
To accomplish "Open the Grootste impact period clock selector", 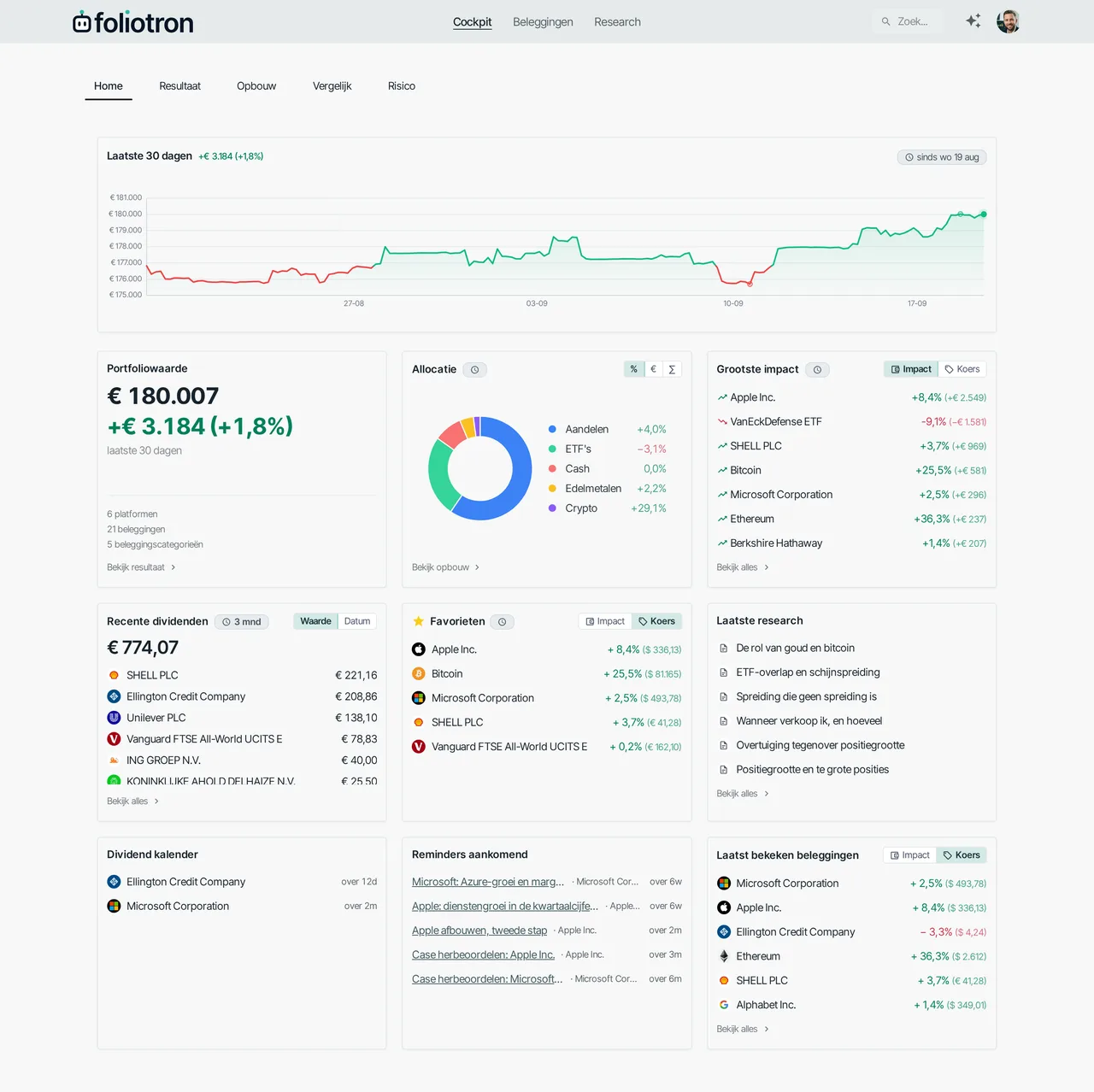I will point(818,370).
